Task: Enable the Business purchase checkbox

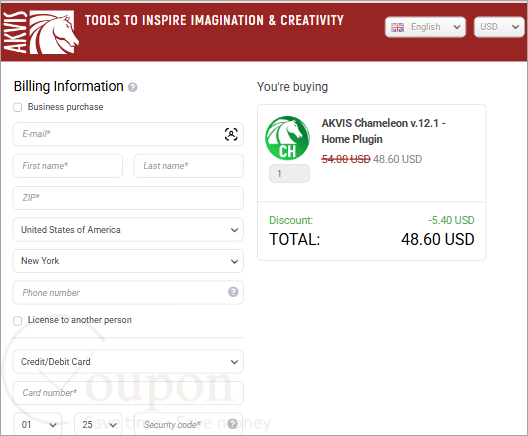Action: [x=18, y=107]
